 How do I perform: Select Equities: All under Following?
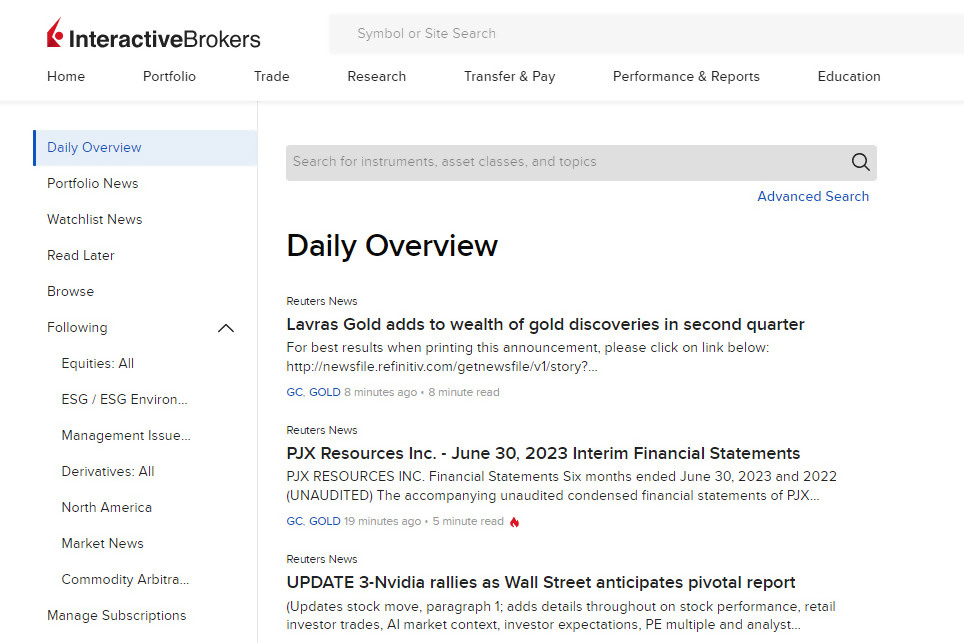pos(97,363)
